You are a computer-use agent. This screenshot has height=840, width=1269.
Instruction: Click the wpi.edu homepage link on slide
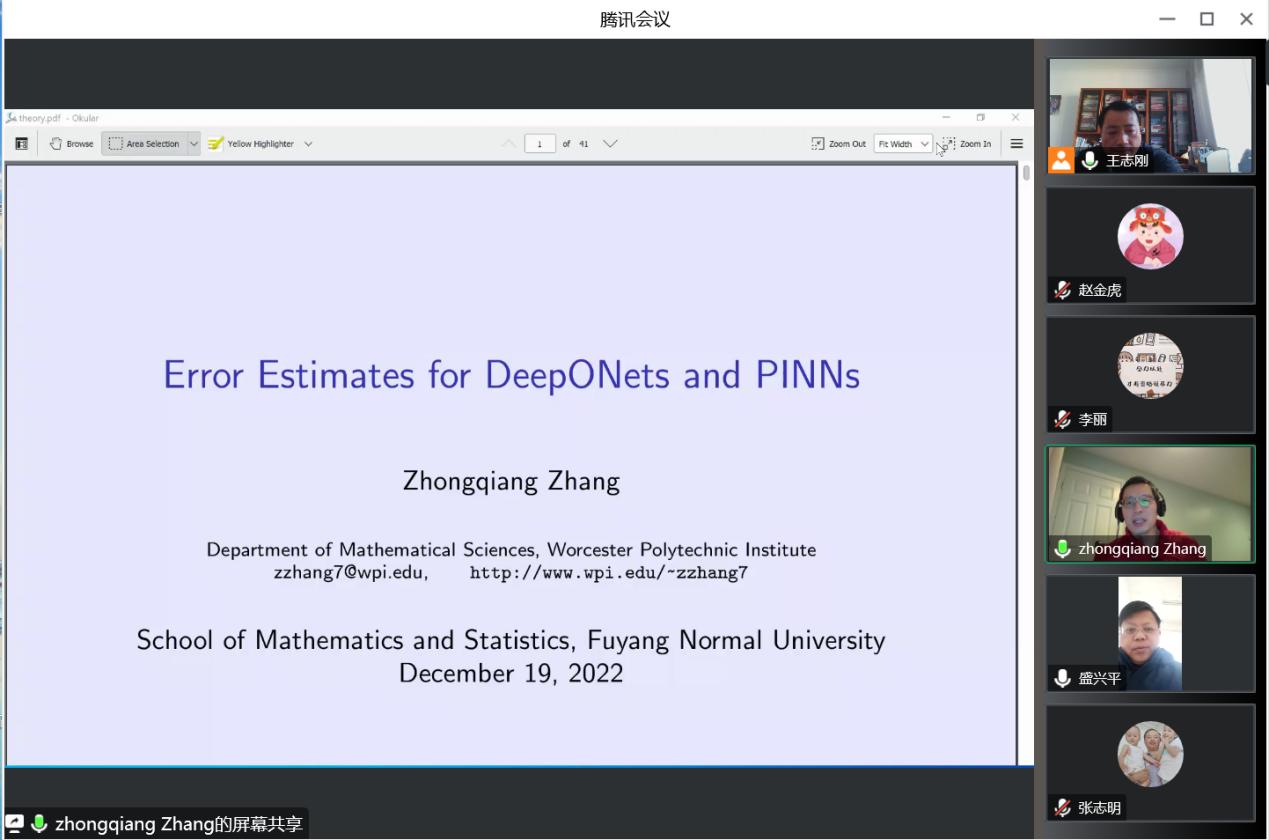pos(608,573)
